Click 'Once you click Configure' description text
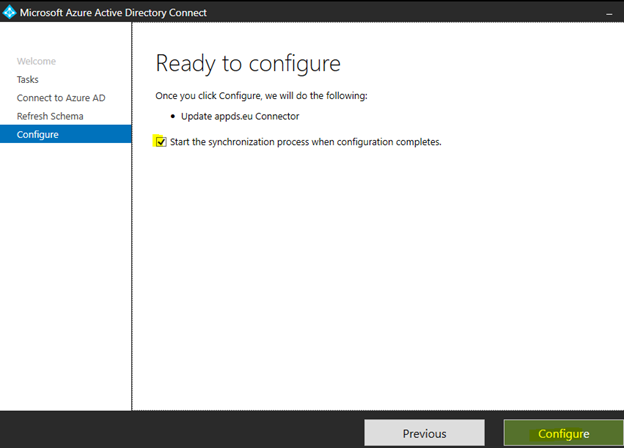 pos(261,96)
